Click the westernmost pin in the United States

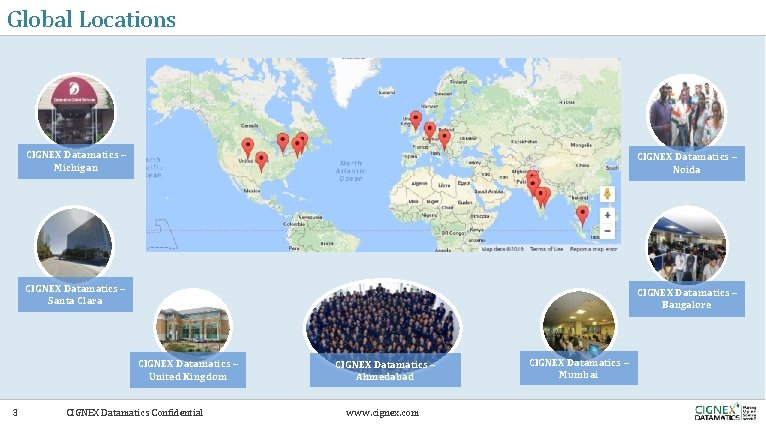click(x=248, y=148)
